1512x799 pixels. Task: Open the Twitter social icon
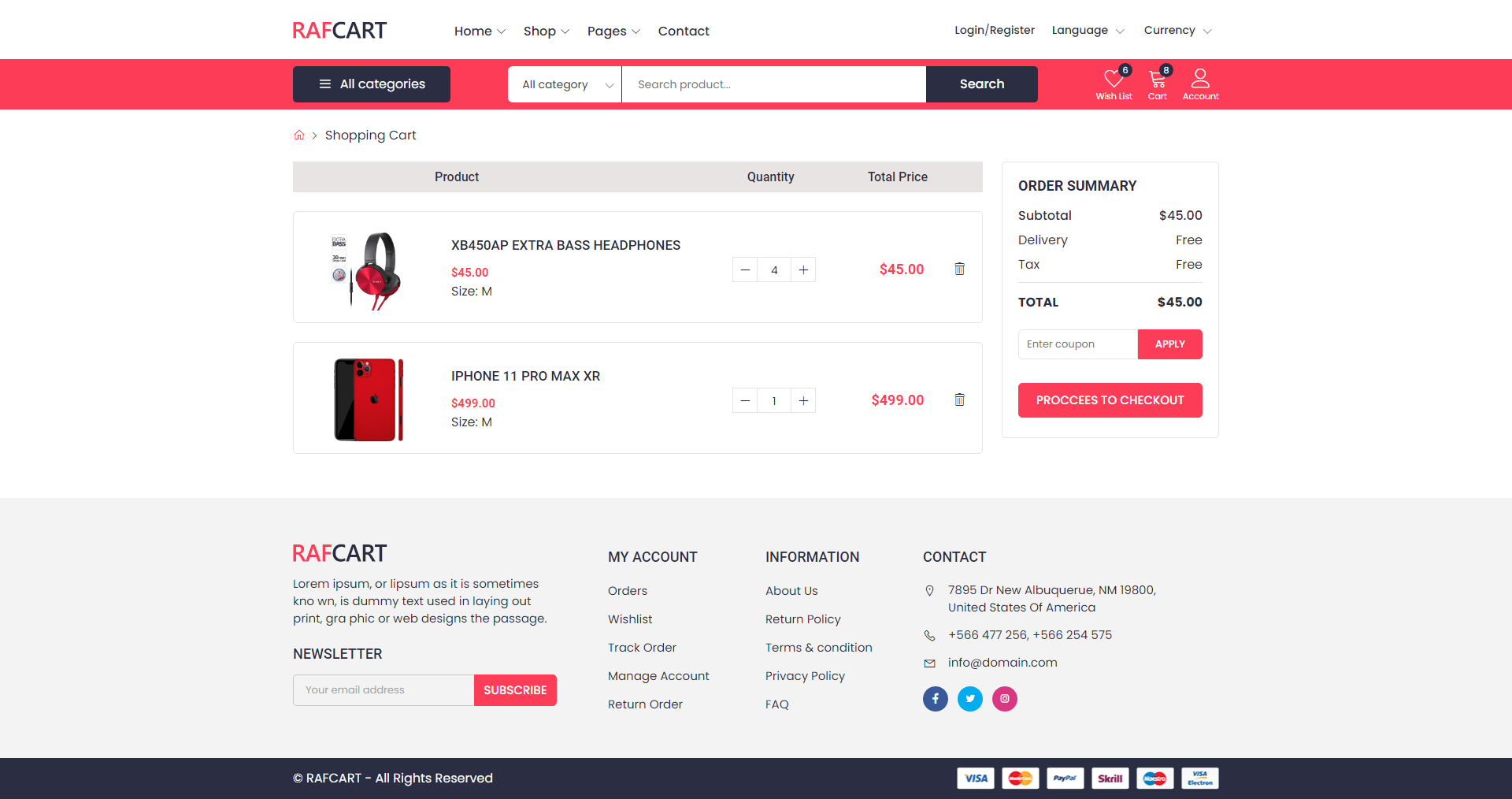pos(970,699)
